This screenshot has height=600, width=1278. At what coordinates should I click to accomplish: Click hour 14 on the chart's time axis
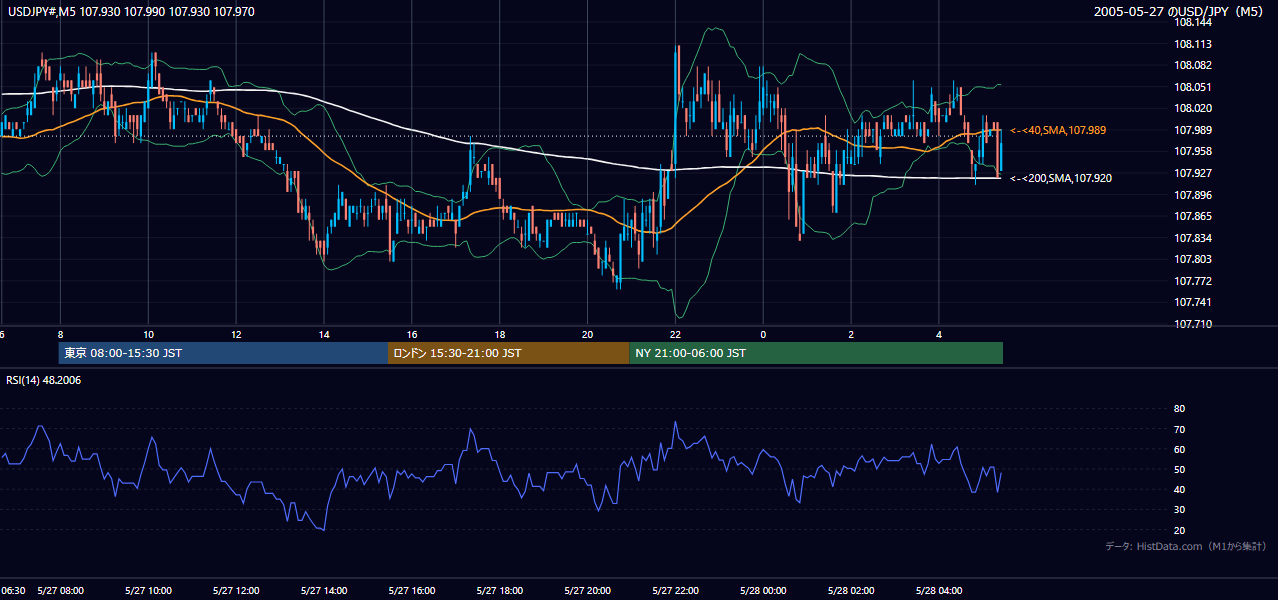(x=324, y=334)
